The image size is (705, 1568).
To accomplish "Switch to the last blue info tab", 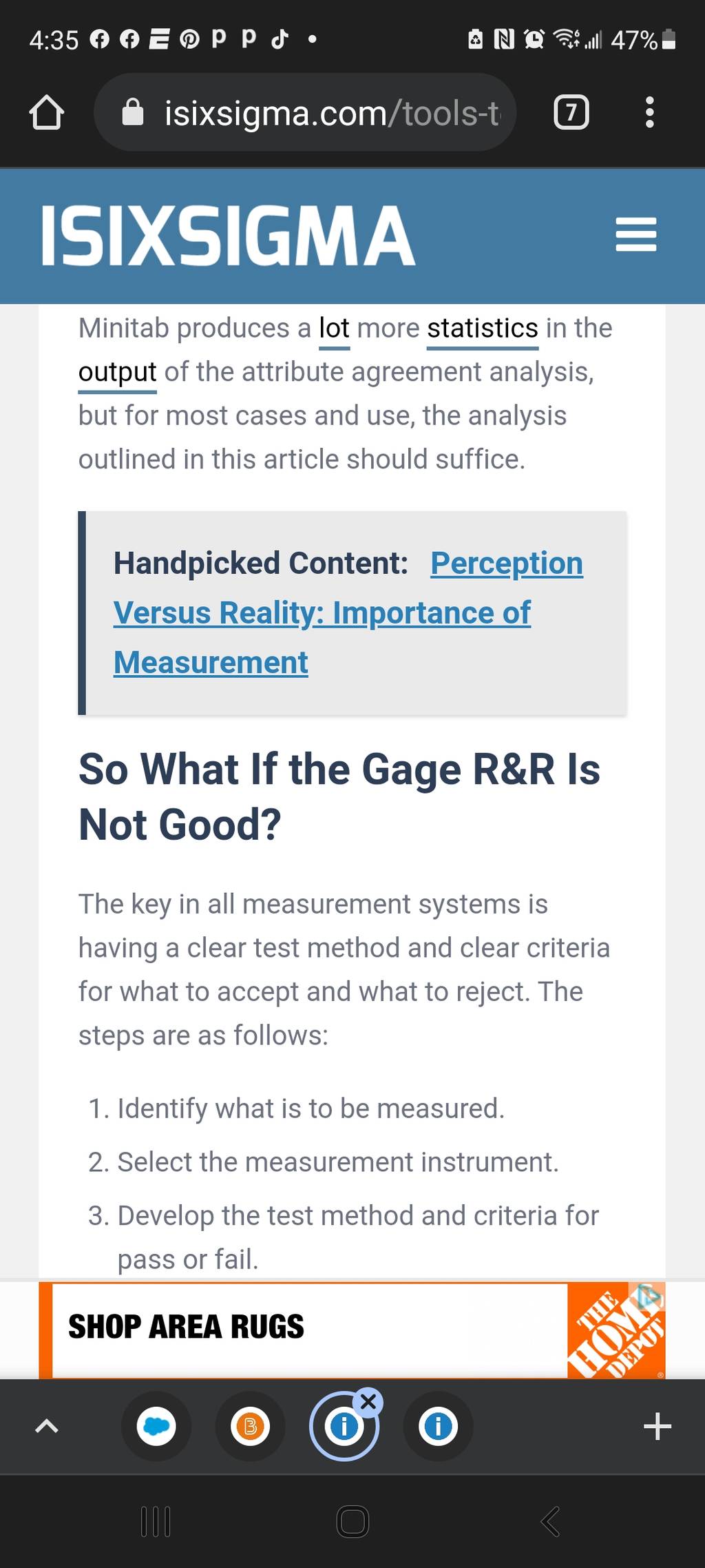I will (438, 1425).
